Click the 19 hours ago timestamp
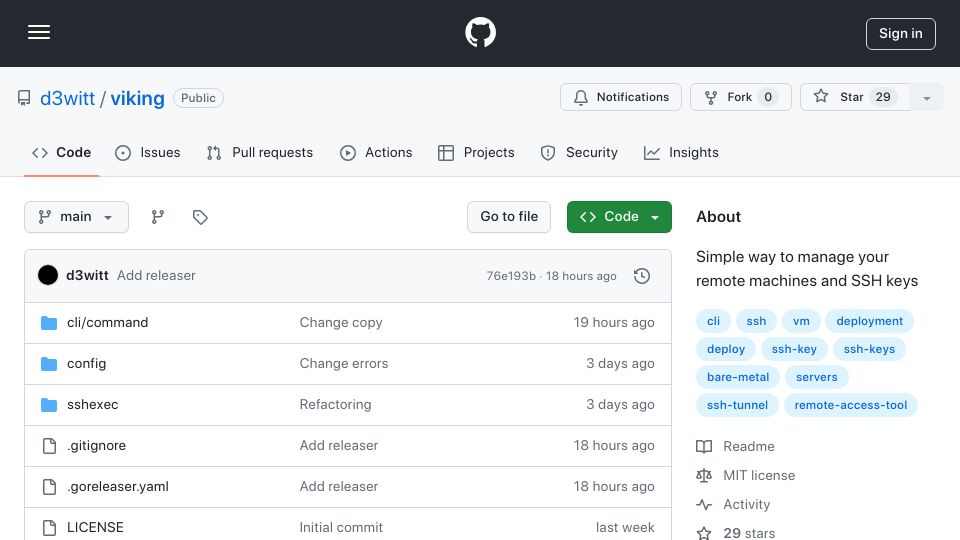 (x=613, y=323)
